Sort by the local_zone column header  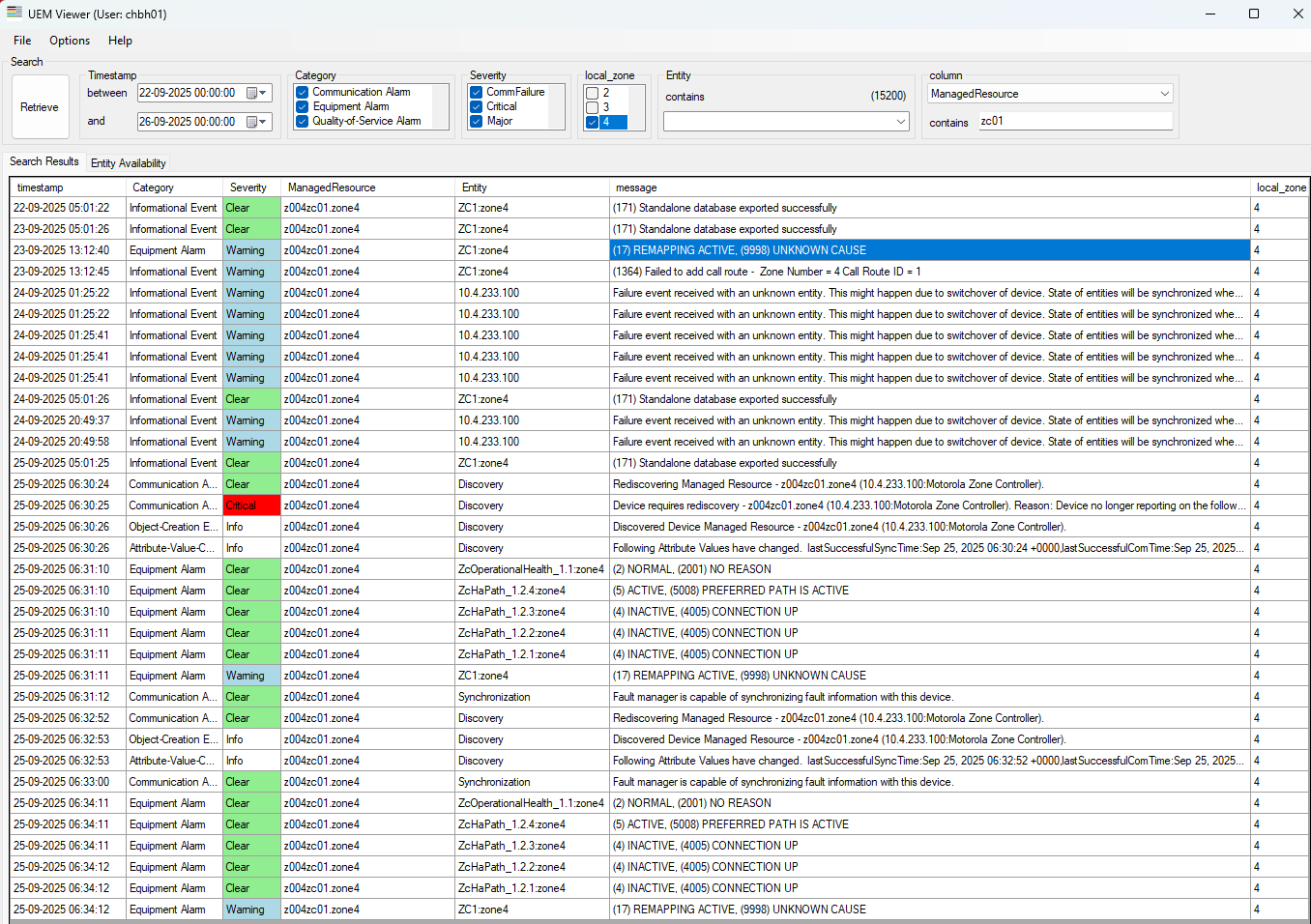point(1280,188)
